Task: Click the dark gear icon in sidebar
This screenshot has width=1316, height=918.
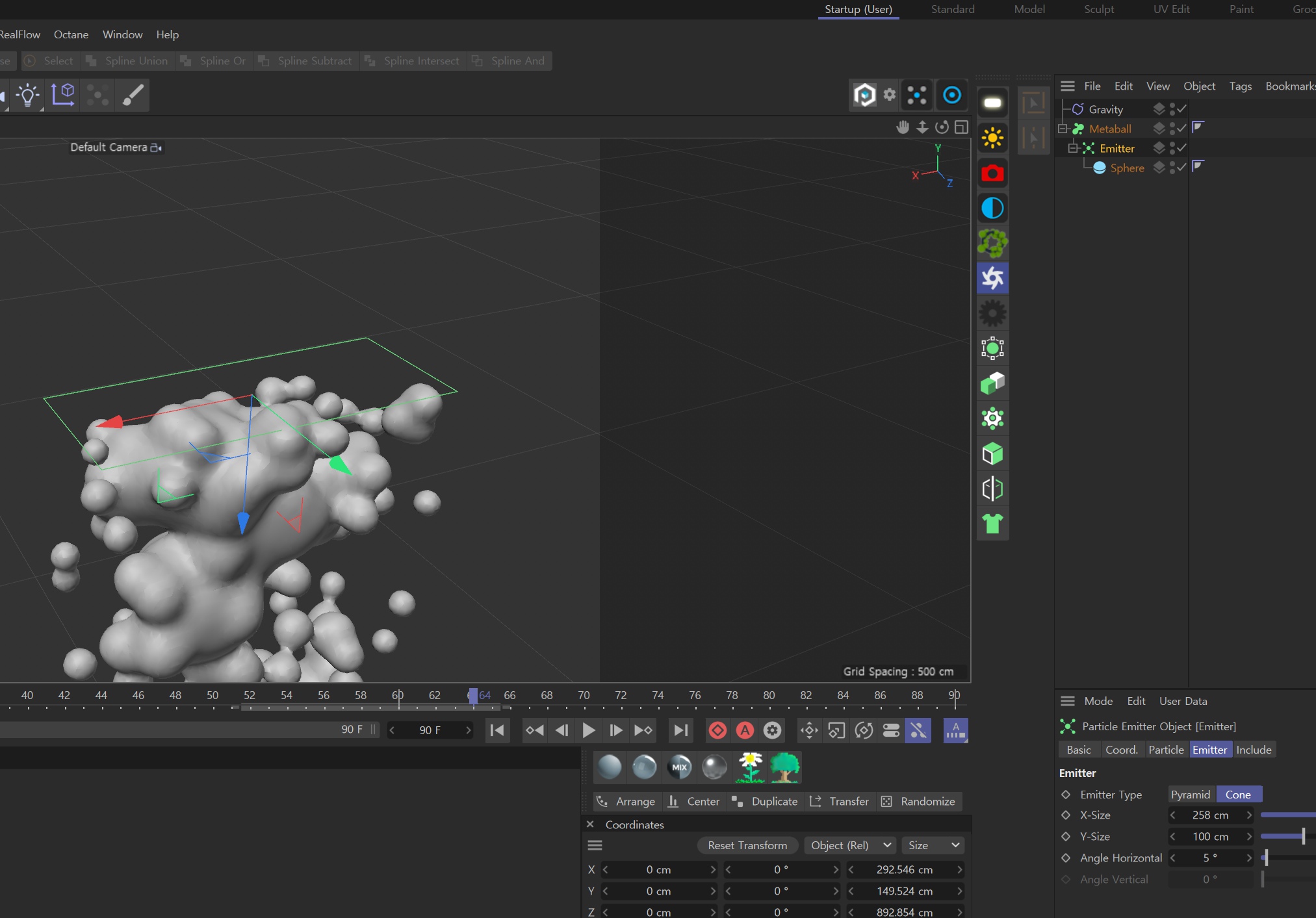Action: click(x=992, y=313)
